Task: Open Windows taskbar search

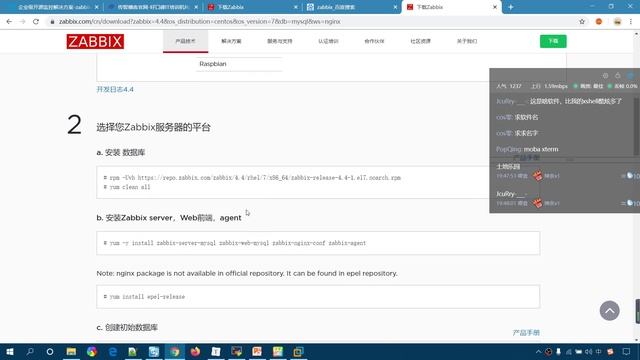Action: pos(30,351)
